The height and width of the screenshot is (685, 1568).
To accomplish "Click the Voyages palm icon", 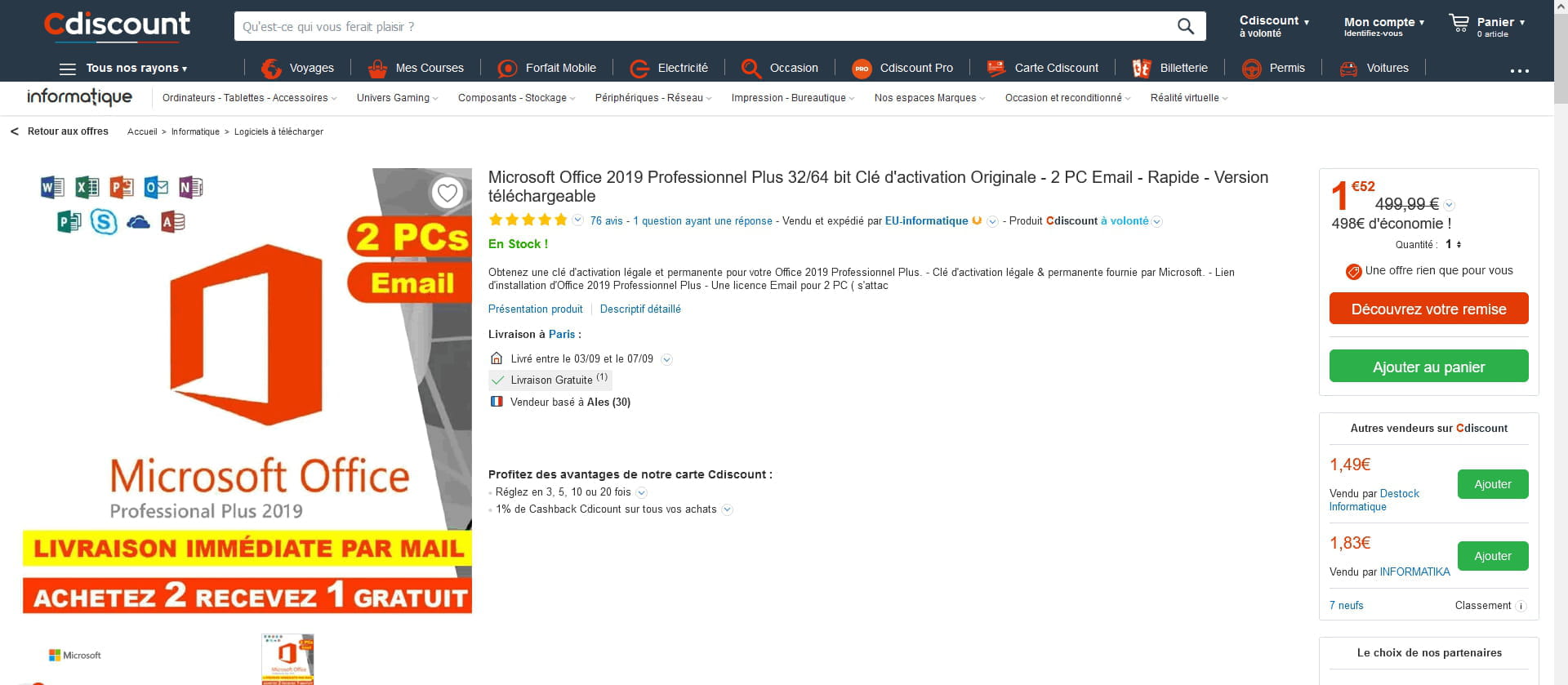I will coord(271,69).
